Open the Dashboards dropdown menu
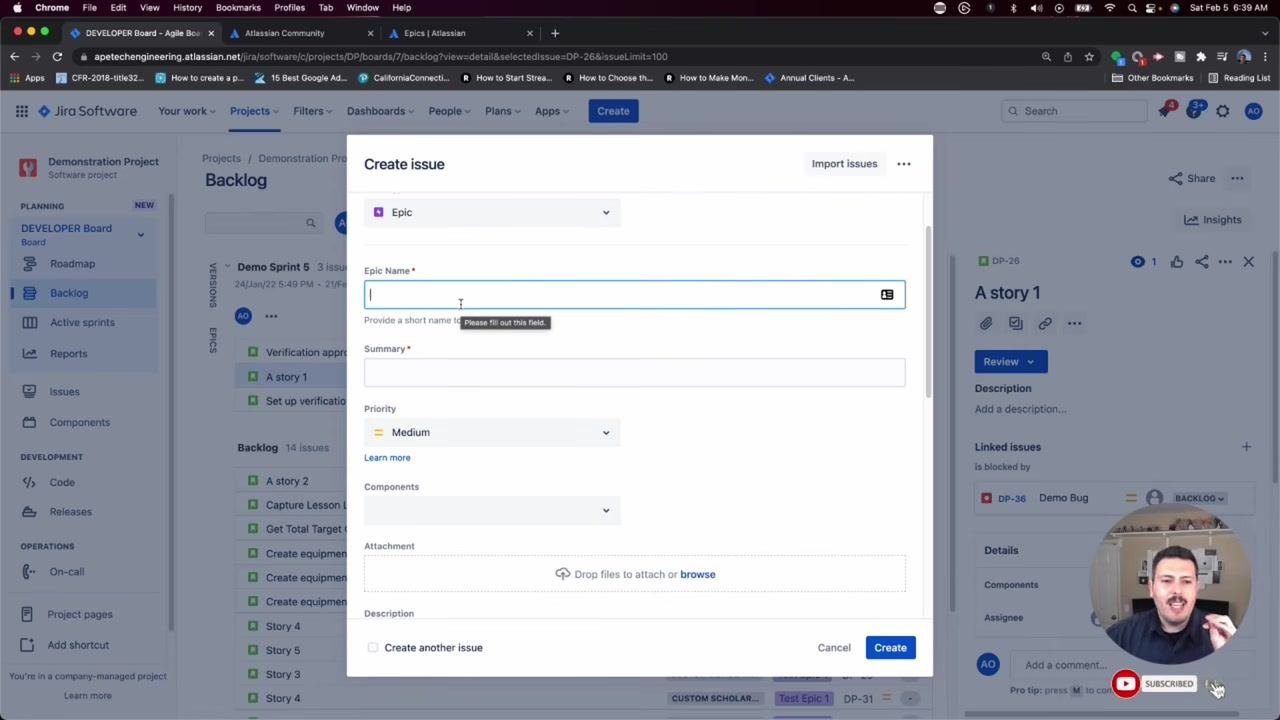 pyautogui.click(x=381, y=111)
